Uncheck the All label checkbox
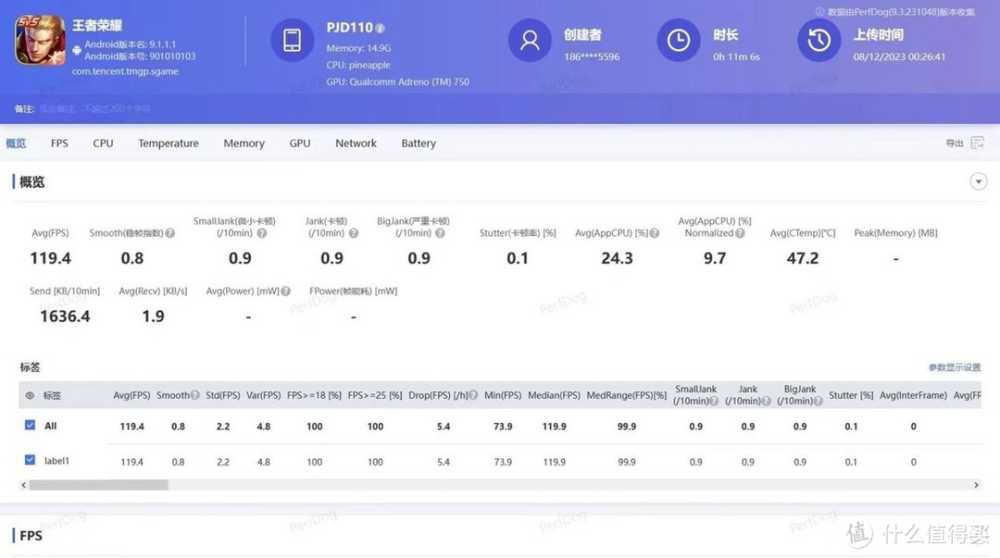This screenshot has width=1000, height=558. (30, 426)
